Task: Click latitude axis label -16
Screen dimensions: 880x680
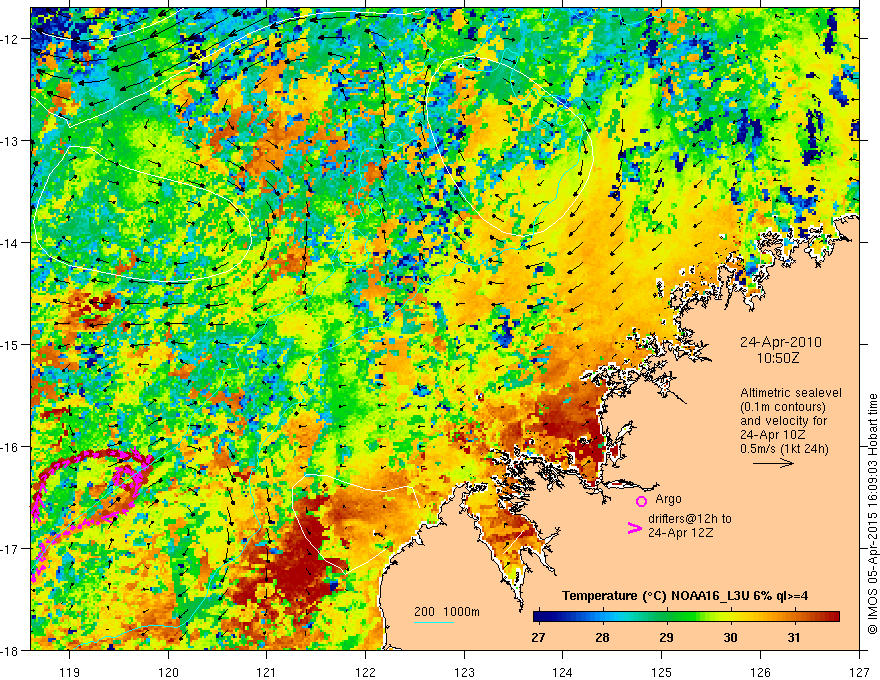Action: click(10, 447)
